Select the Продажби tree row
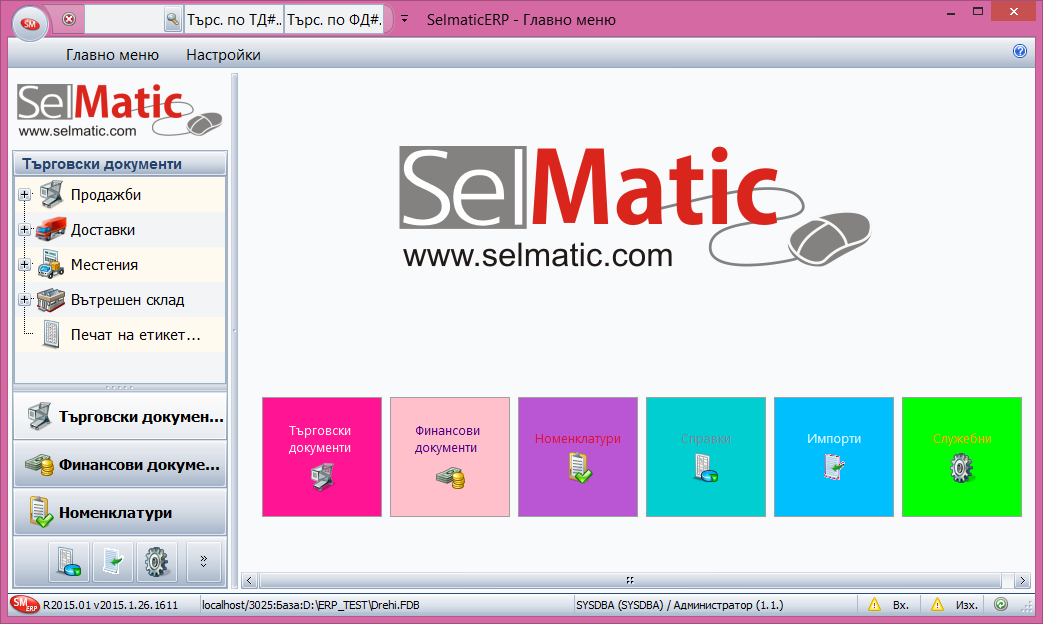This screenshot has width=1043, height=624. (120, 194)
